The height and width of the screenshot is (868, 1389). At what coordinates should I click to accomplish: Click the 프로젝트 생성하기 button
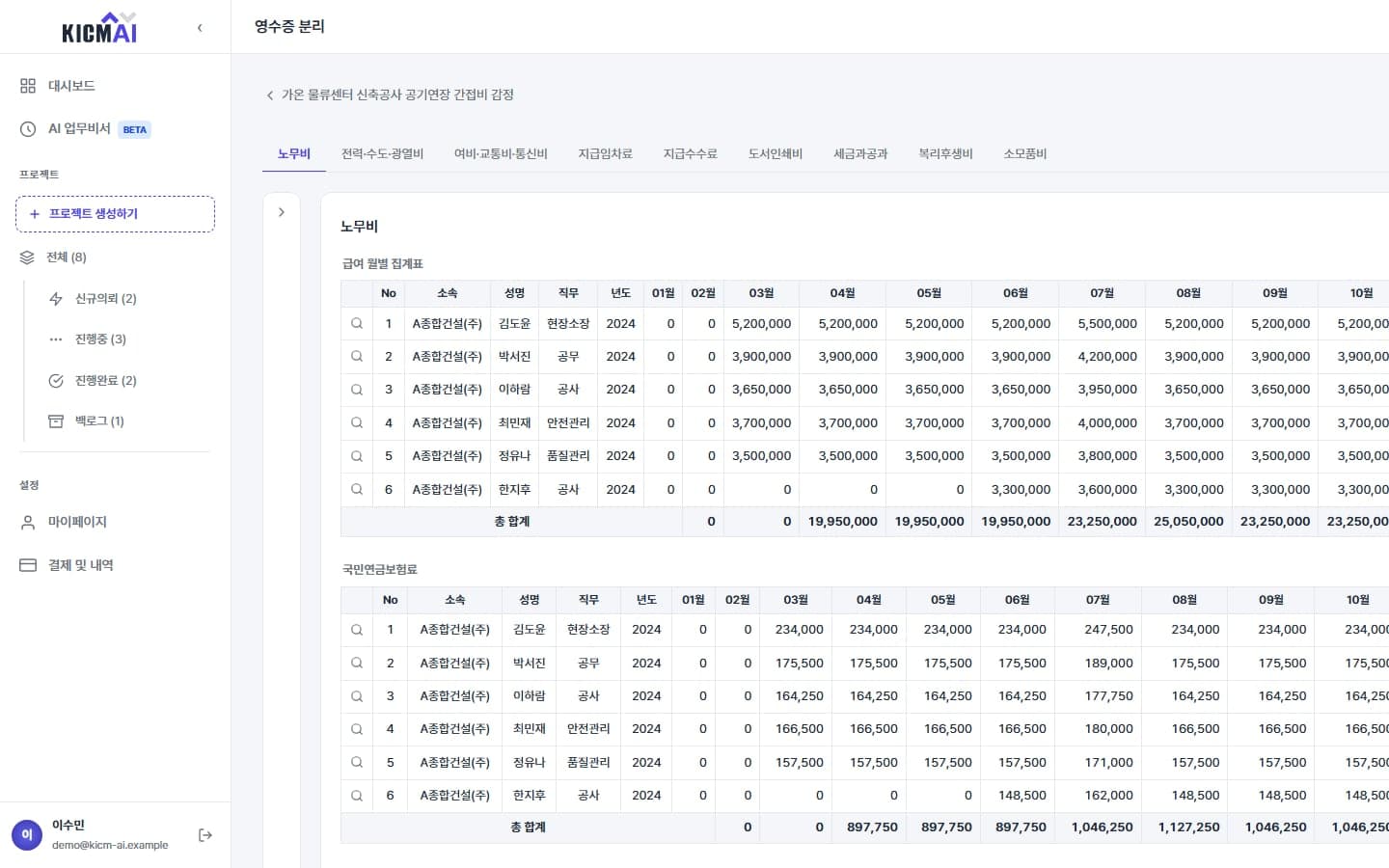[x=115, y=214]
